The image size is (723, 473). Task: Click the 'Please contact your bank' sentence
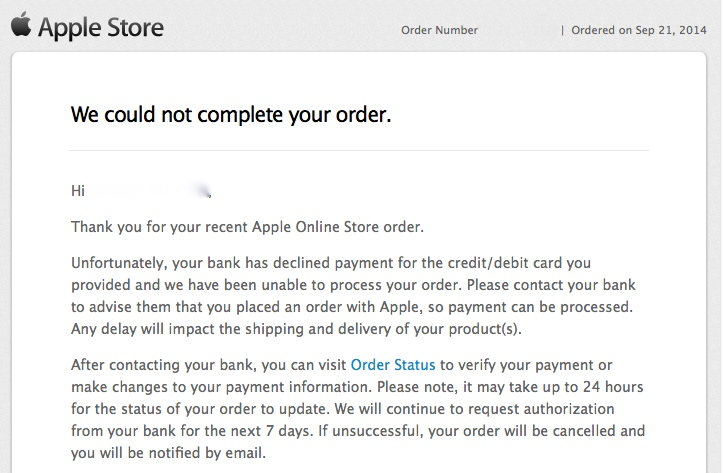coord(551,285)
